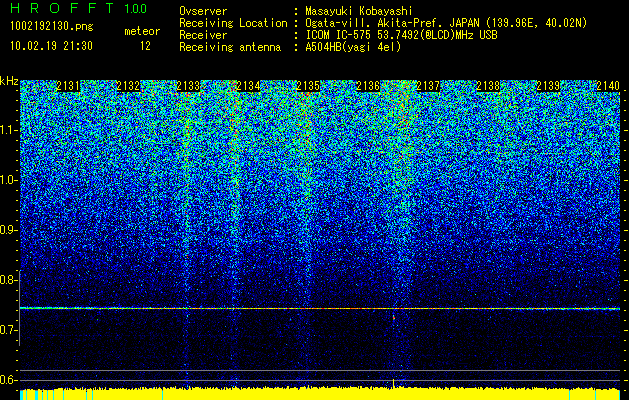This screenshot has height=400, width=629.
Task: Click the 2132 time marker
Action: point(128,86)
